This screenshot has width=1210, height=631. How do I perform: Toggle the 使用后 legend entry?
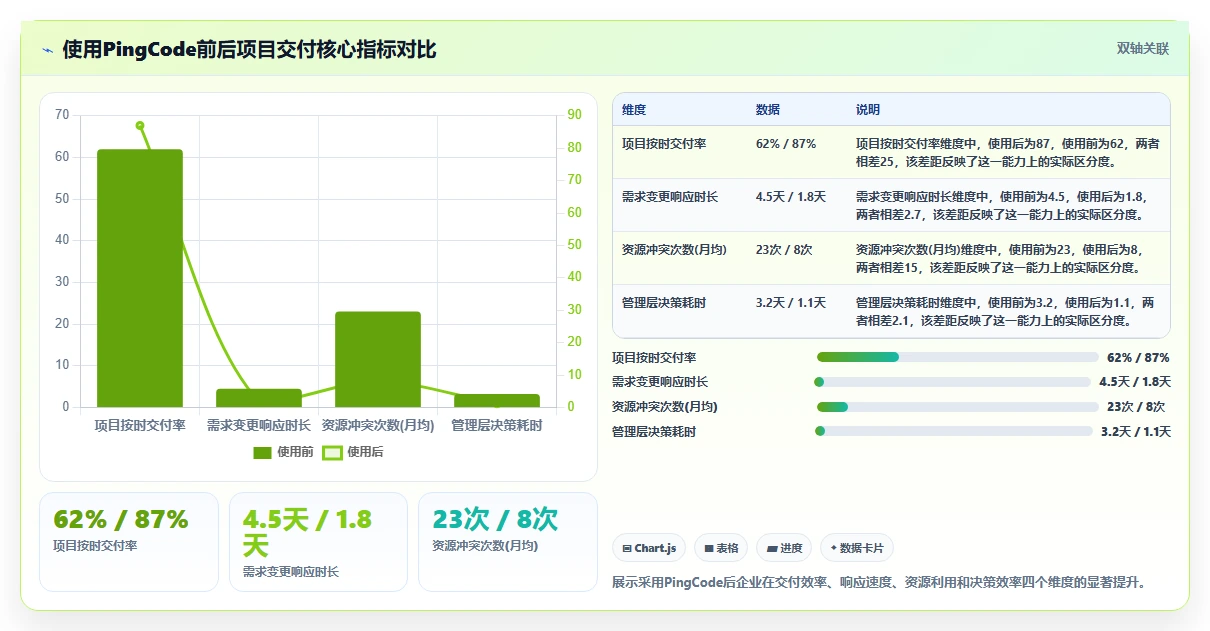352,452
